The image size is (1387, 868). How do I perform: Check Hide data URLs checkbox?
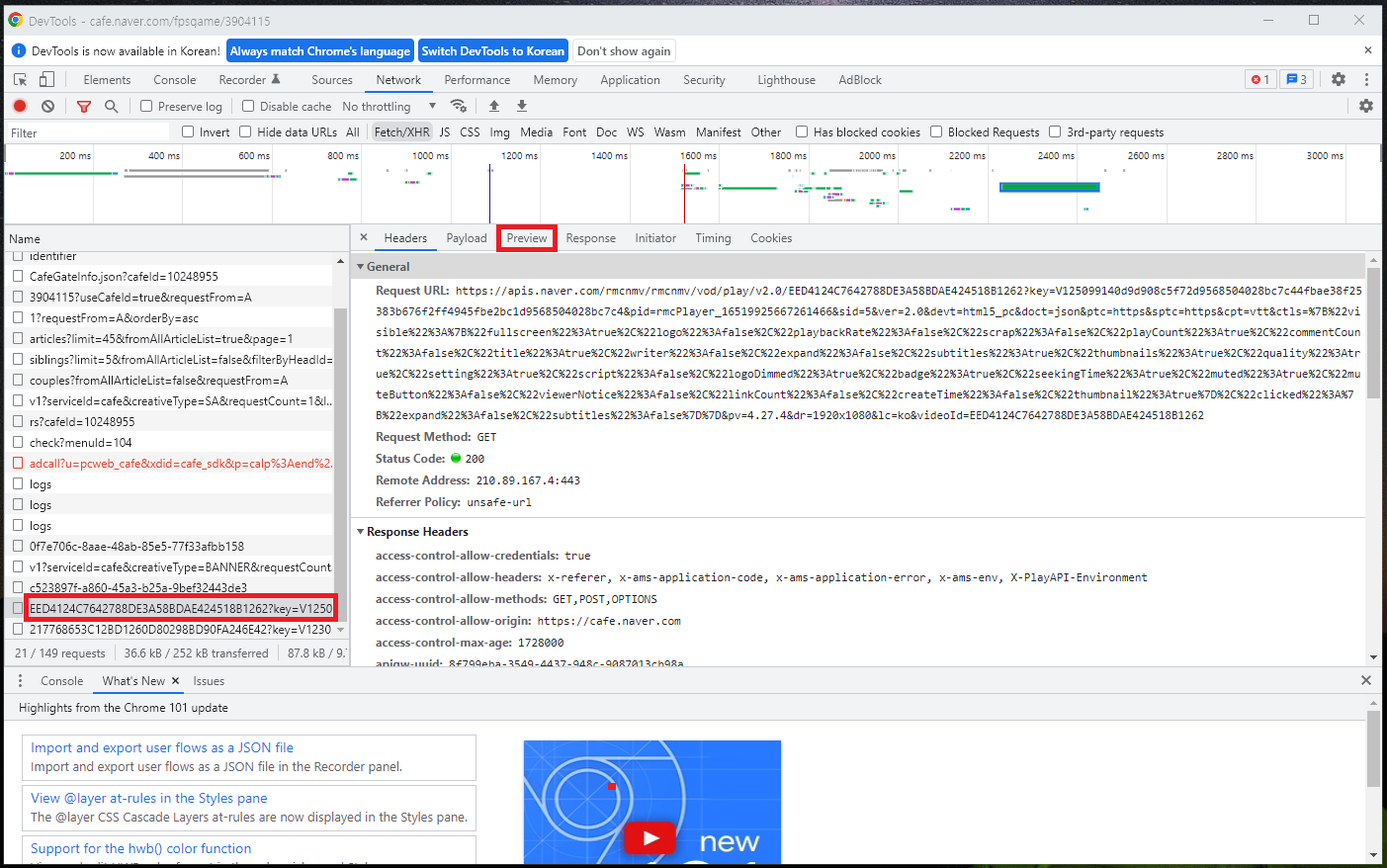click(x=245, y=131)
